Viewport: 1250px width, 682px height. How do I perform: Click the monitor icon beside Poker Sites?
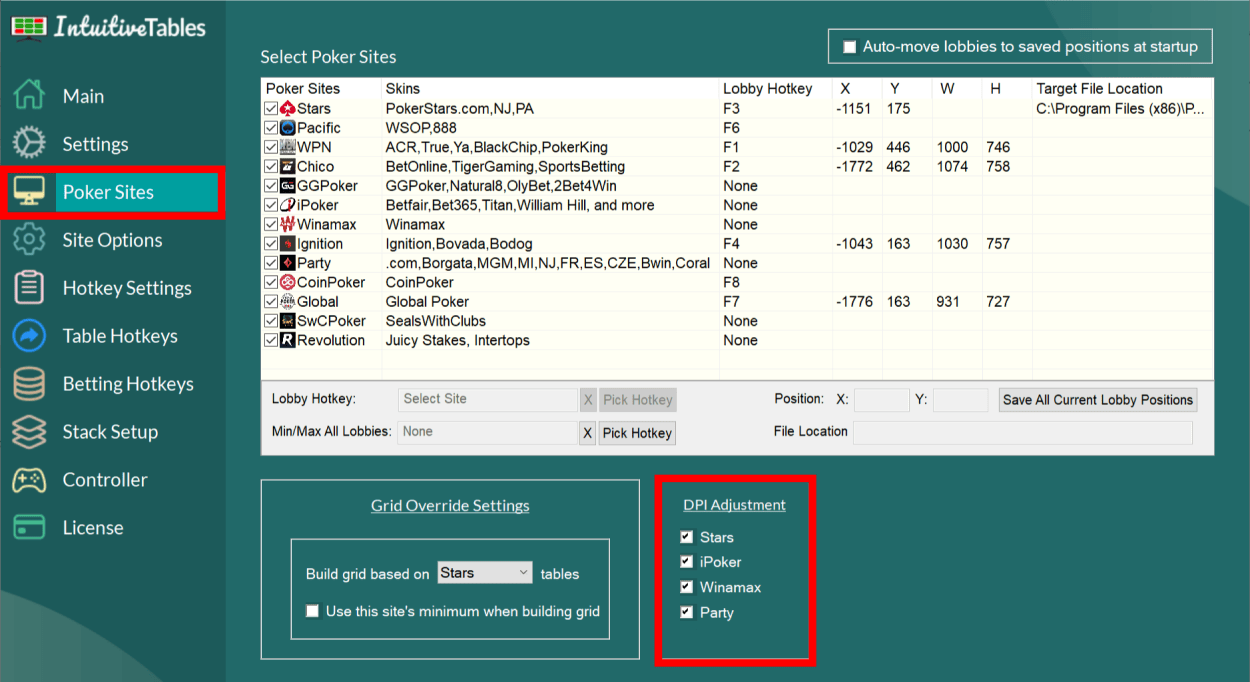tap(29, 192)
